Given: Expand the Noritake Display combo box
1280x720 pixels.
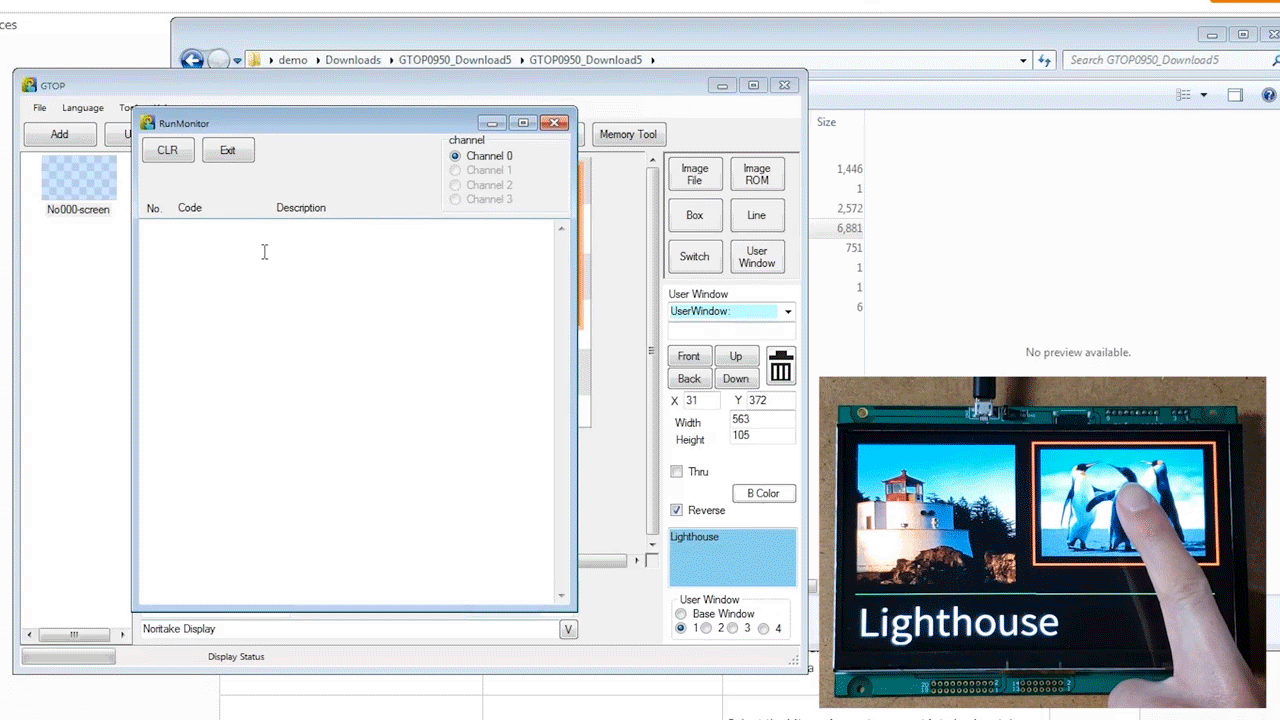Looking at the screenshot, I should [x=568, y=629].
